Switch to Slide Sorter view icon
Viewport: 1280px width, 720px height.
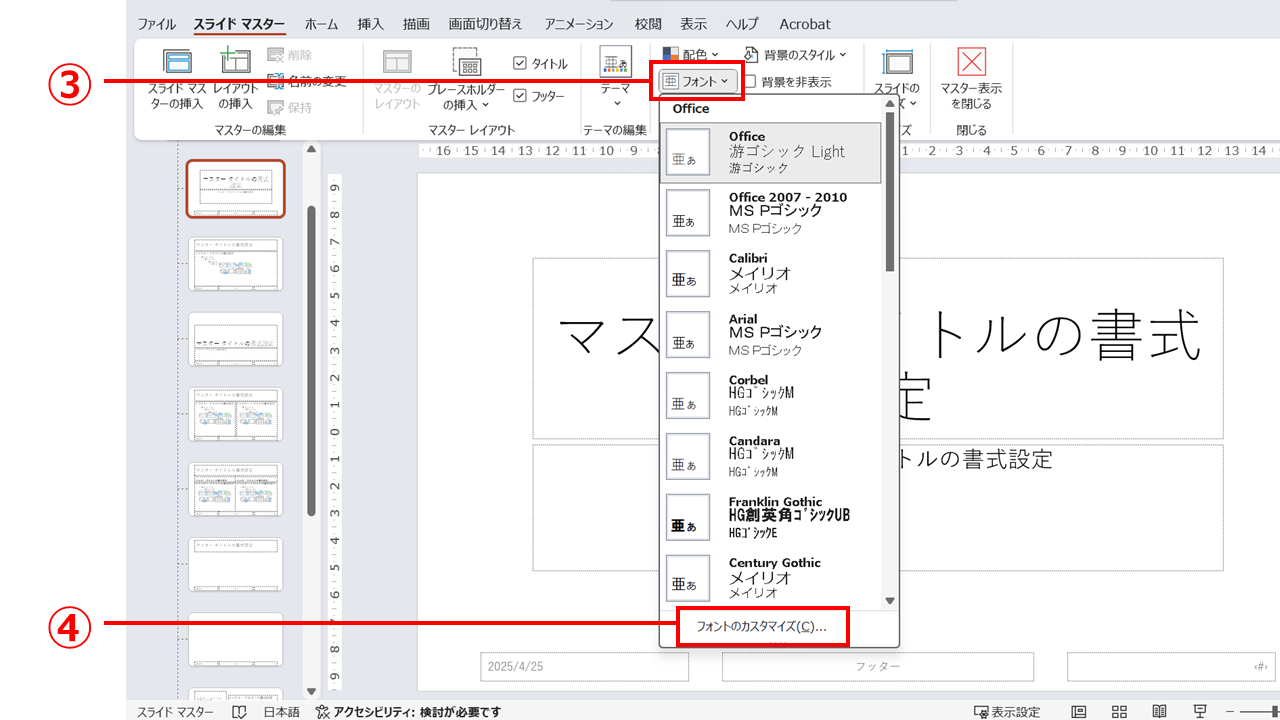(x=1119, y=712)
